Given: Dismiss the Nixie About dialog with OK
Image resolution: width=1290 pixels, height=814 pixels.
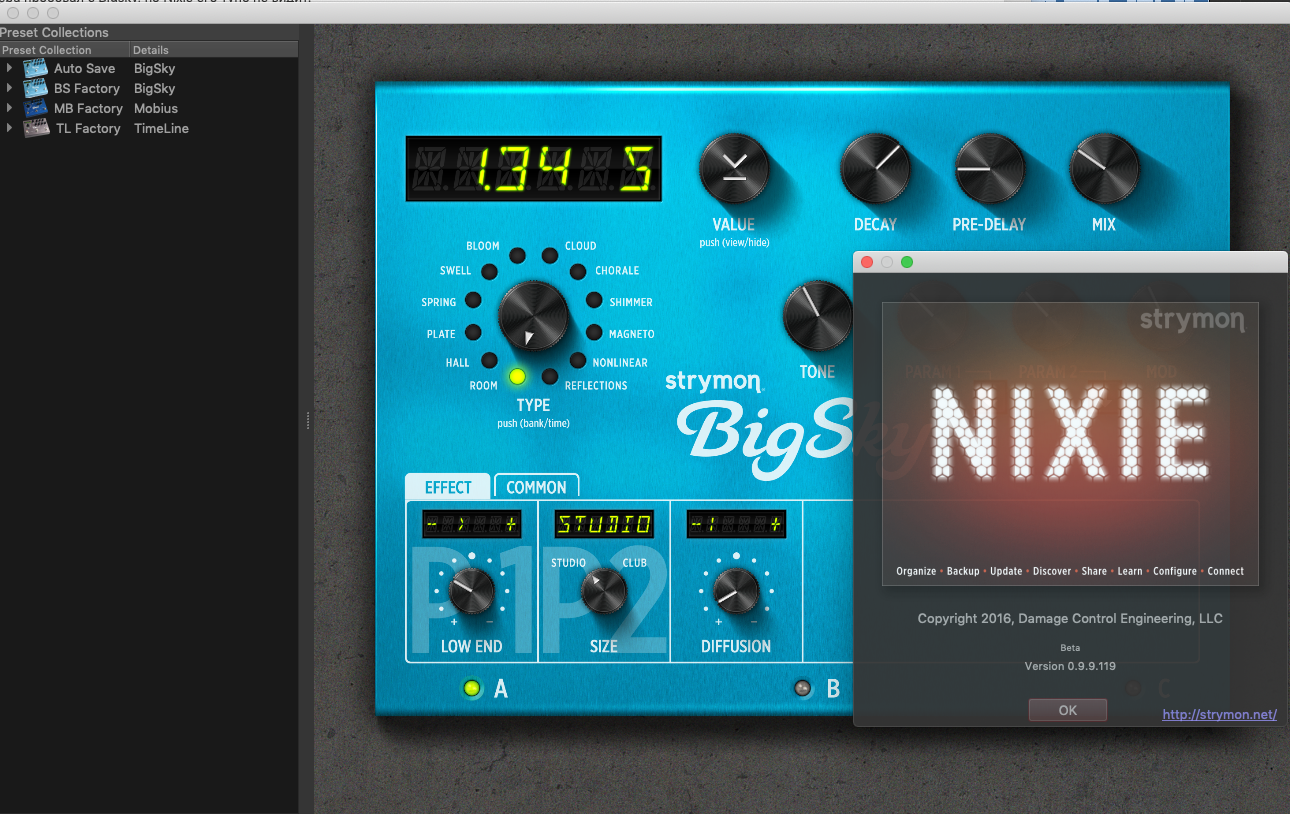Looking at the screenshot, I should 1067,710.
